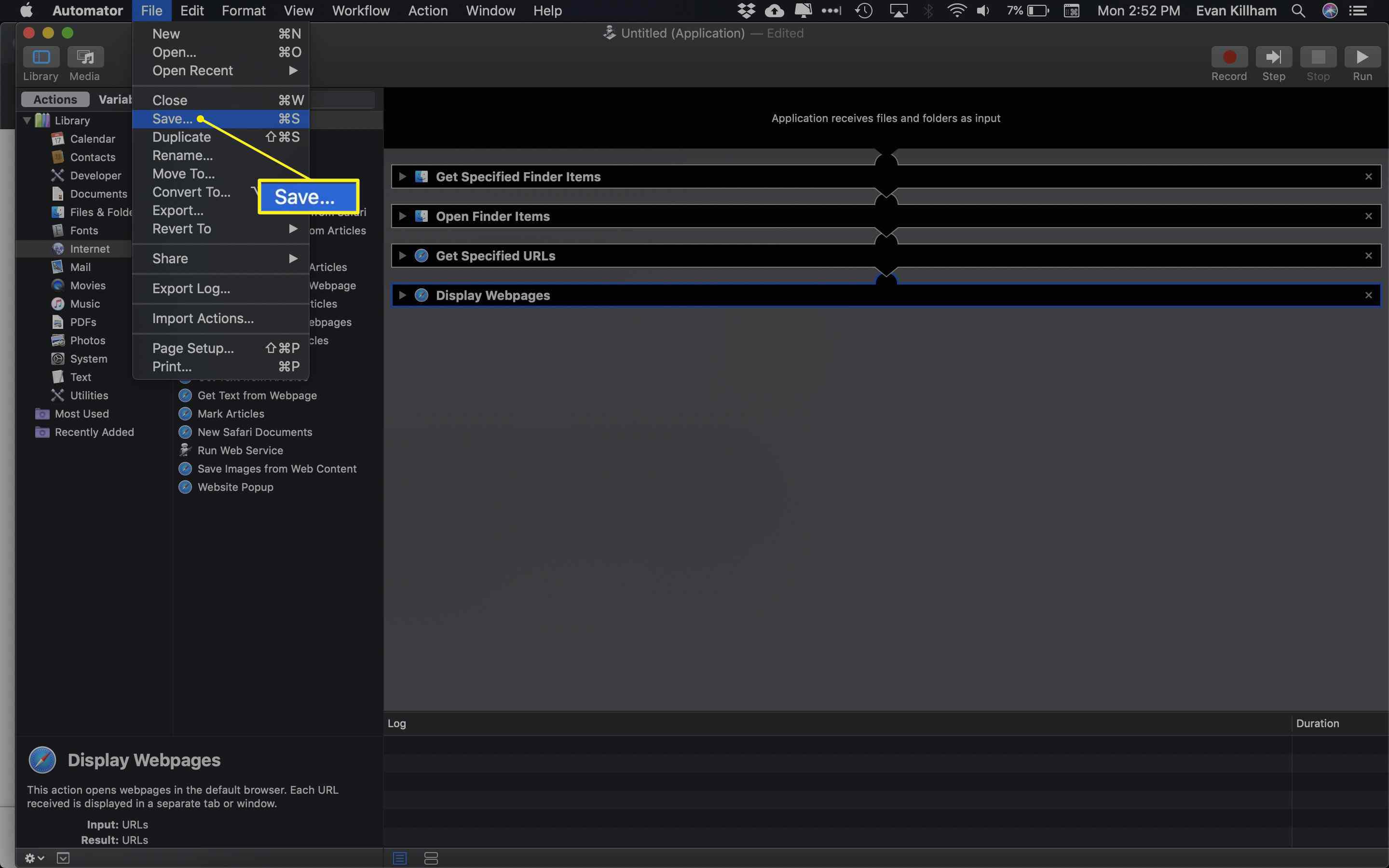
Task: Expand the Get Specified URLs action
Action: (x=402, y=256)
